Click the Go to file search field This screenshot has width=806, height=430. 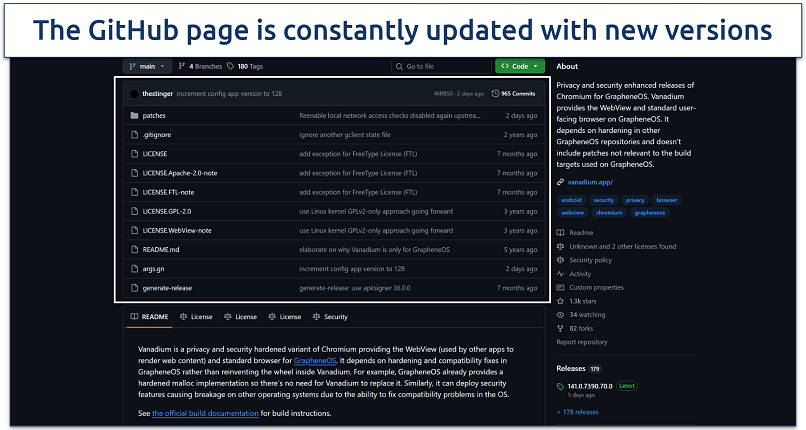(438, 66)
